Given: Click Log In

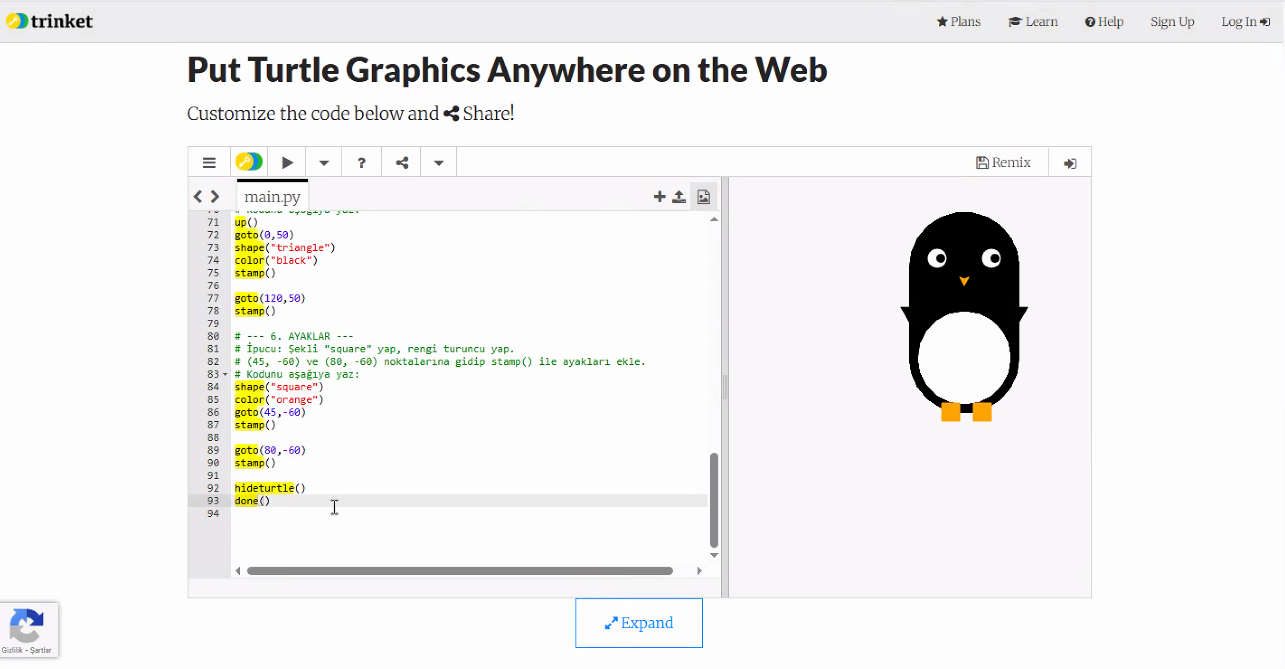Looking at the screenshot, I should 1245,21.
